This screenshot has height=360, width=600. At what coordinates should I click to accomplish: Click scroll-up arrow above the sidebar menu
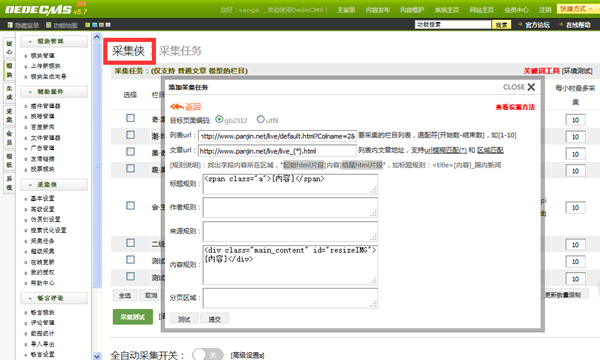97,37
